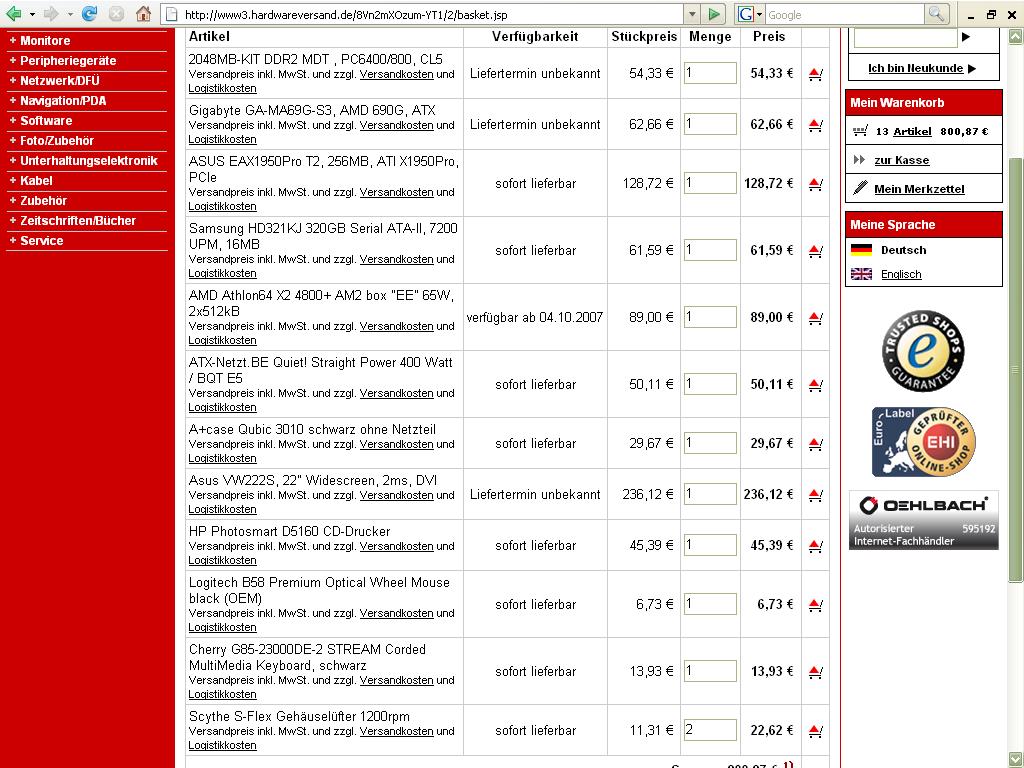This screenshot has height=768, width=1024.
Task: Click the Ich bin Neukunde link
Action: click(x=916, y=68)
